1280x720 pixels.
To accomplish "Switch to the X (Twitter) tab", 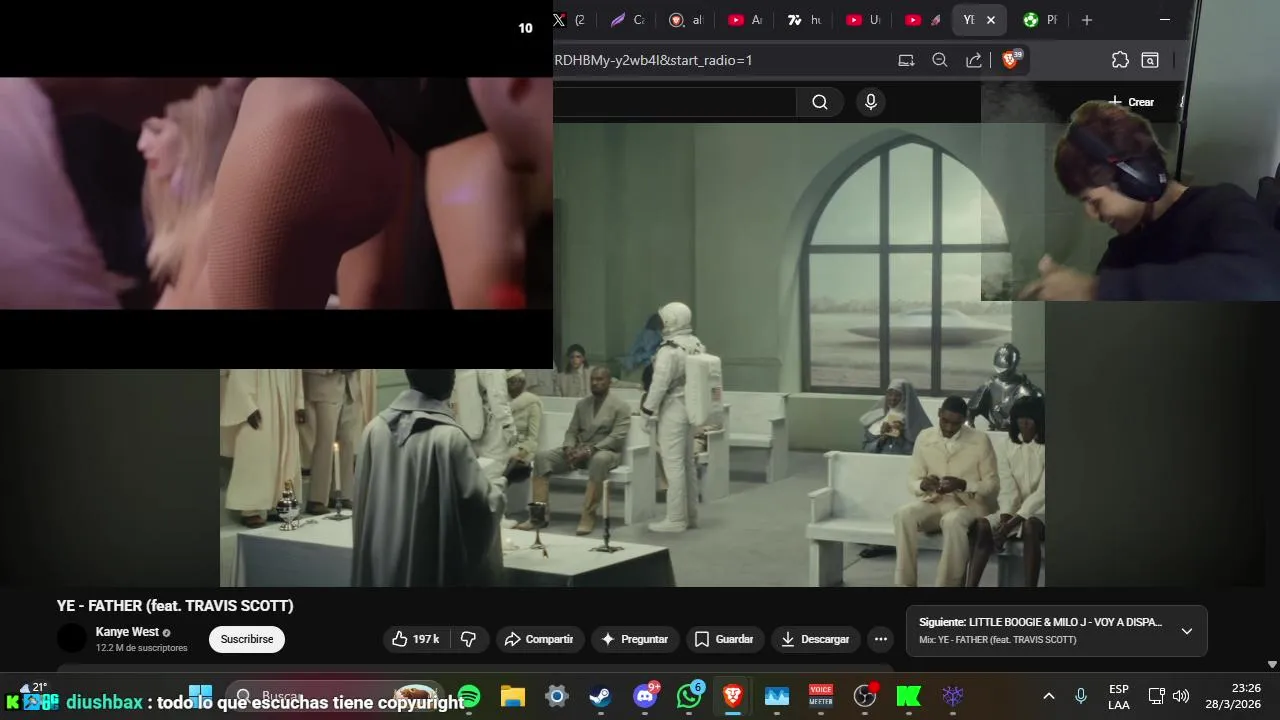I will point(570,20).
